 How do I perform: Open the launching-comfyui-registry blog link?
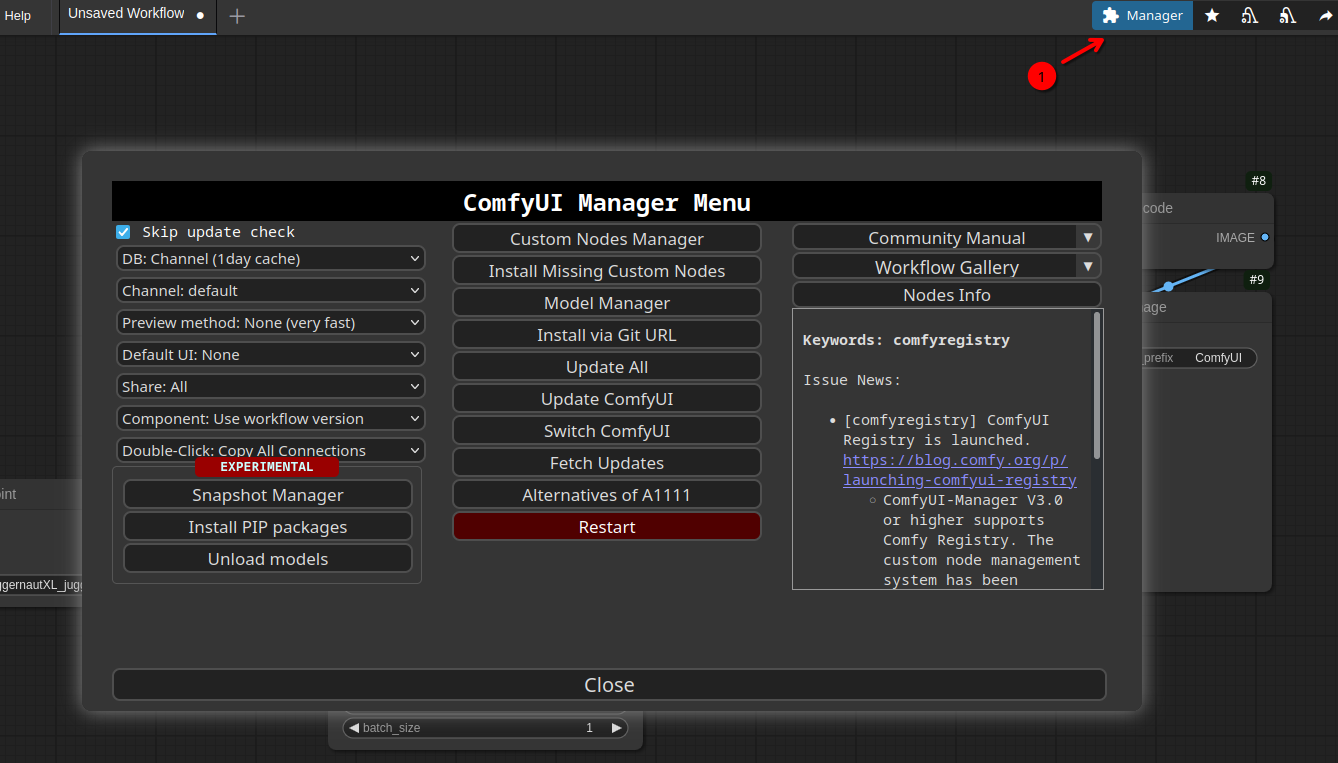click(x=959, y=470)
